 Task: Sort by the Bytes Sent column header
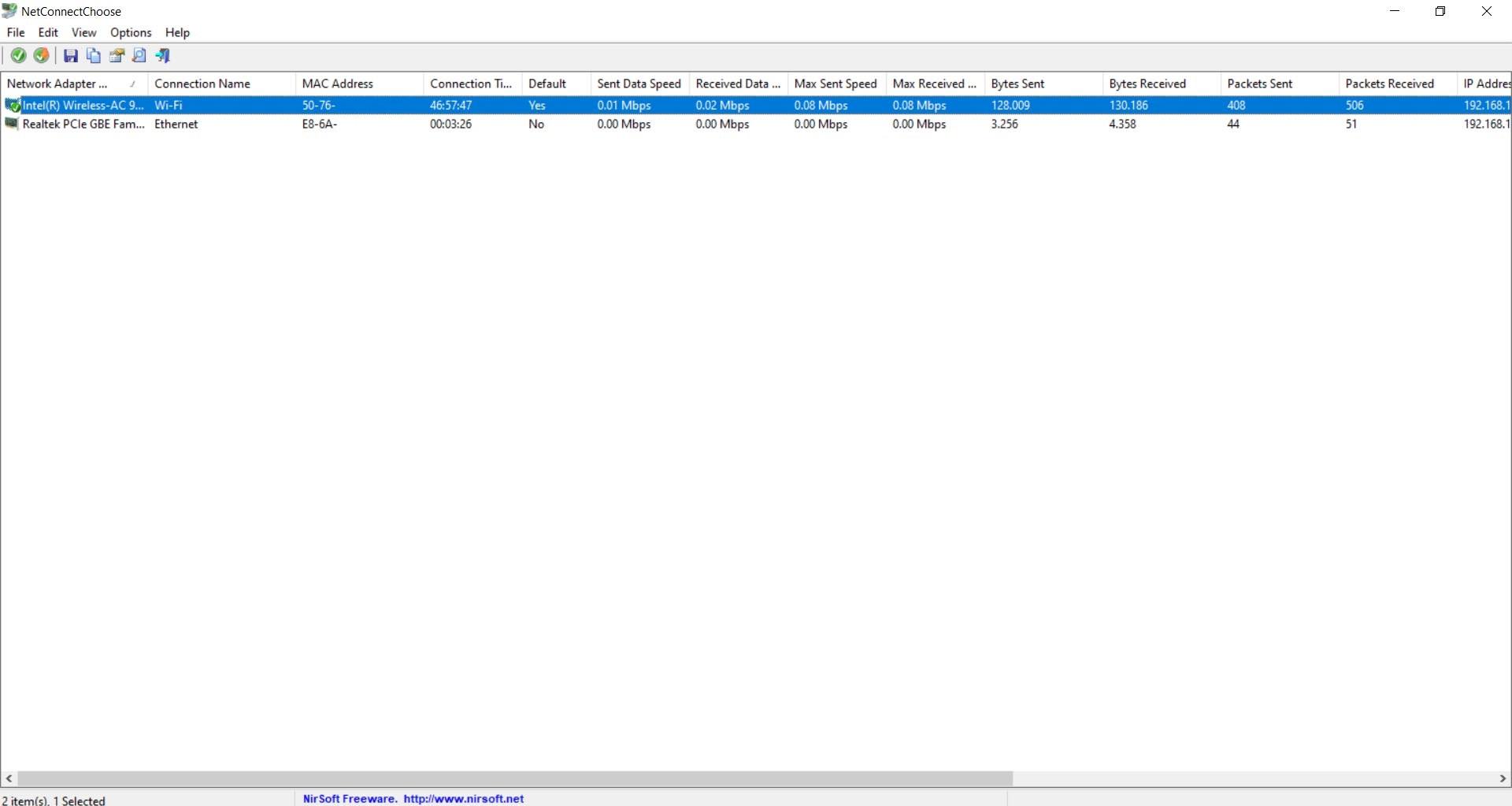click(x=1043, y=84)
